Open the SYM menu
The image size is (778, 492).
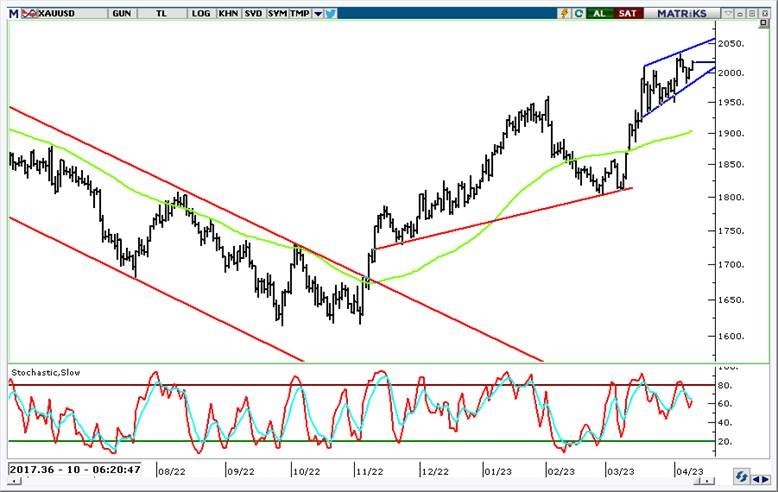point(277,13)
